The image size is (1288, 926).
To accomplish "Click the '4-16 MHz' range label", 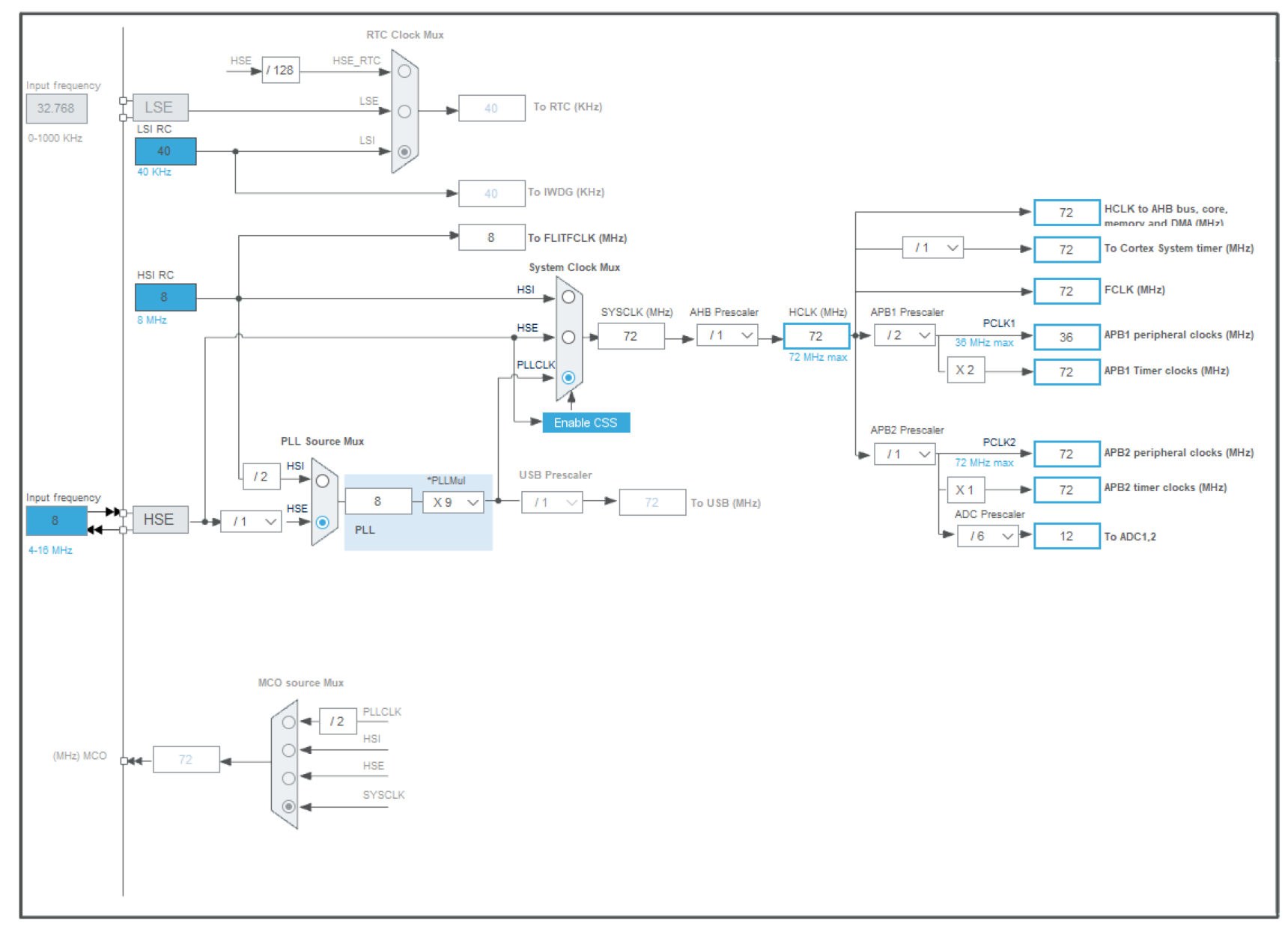I will [x=50, y=550].
